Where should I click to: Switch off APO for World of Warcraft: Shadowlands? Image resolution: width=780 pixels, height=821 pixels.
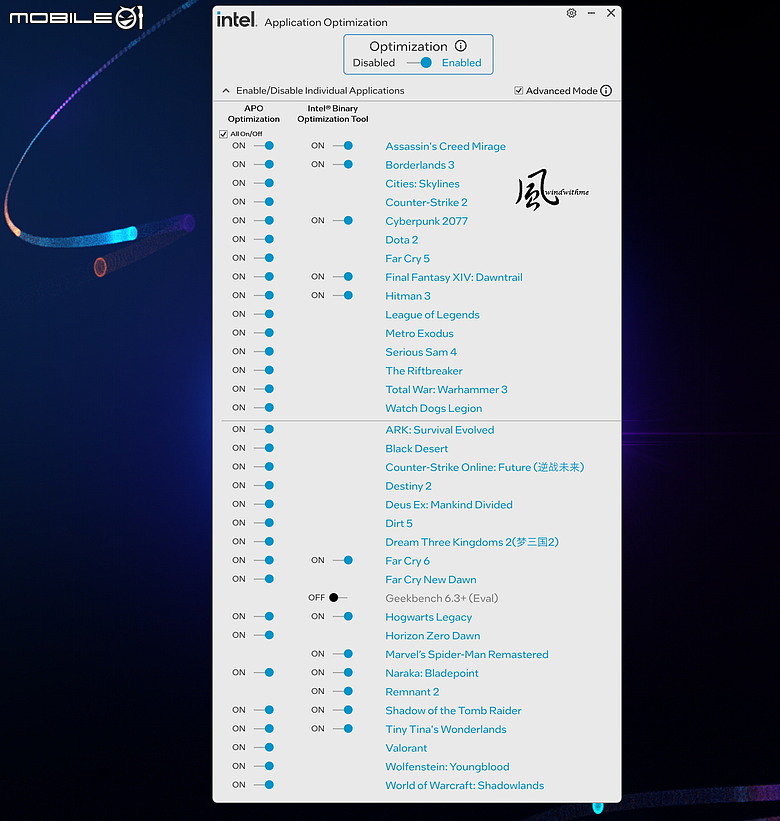pyautogui.click(x=264, y=785)
